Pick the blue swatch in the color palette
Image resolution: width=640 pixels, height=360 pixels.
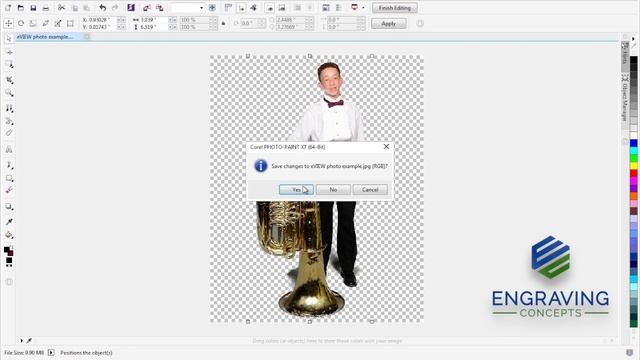click(633, 143)
